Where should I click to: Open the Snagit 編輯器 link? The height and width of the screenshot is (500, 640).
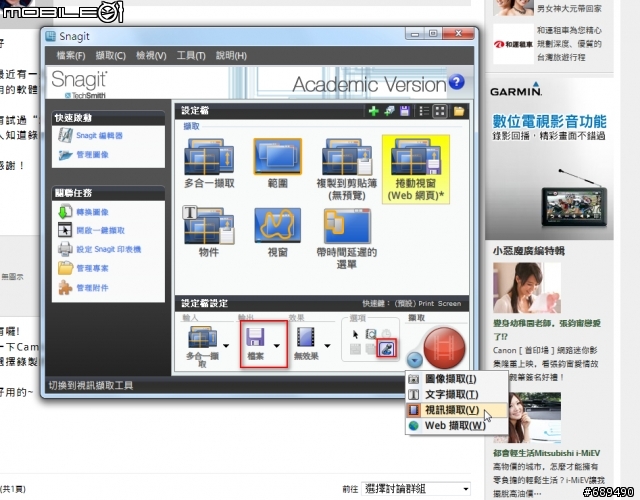coord(99,136)
